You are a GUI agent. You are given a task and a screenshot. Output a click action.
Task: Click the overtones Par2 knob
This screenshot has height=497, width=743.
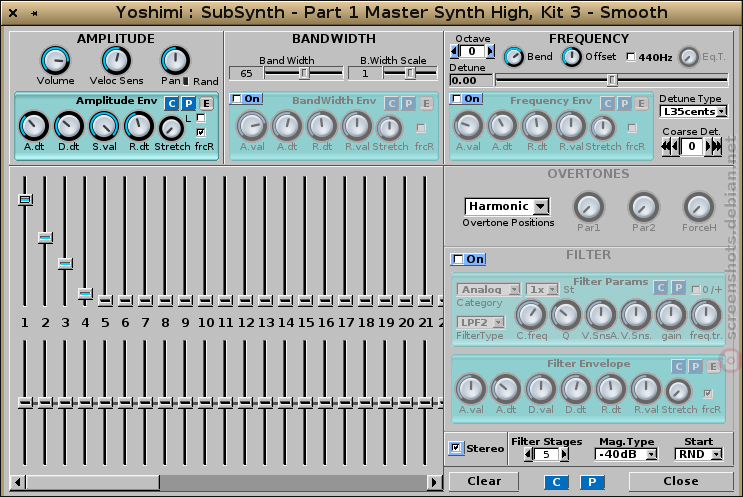coord(644,207)
